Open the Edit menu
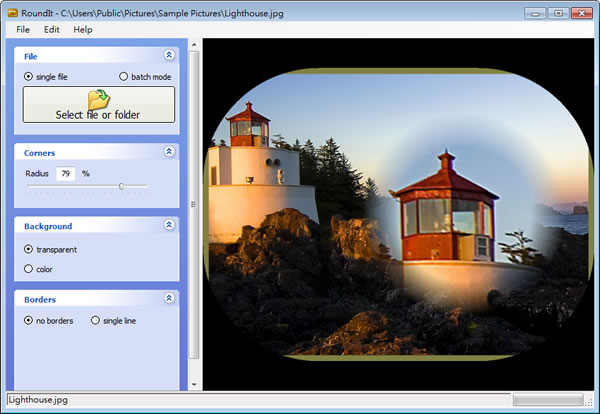 coord(52,30)
